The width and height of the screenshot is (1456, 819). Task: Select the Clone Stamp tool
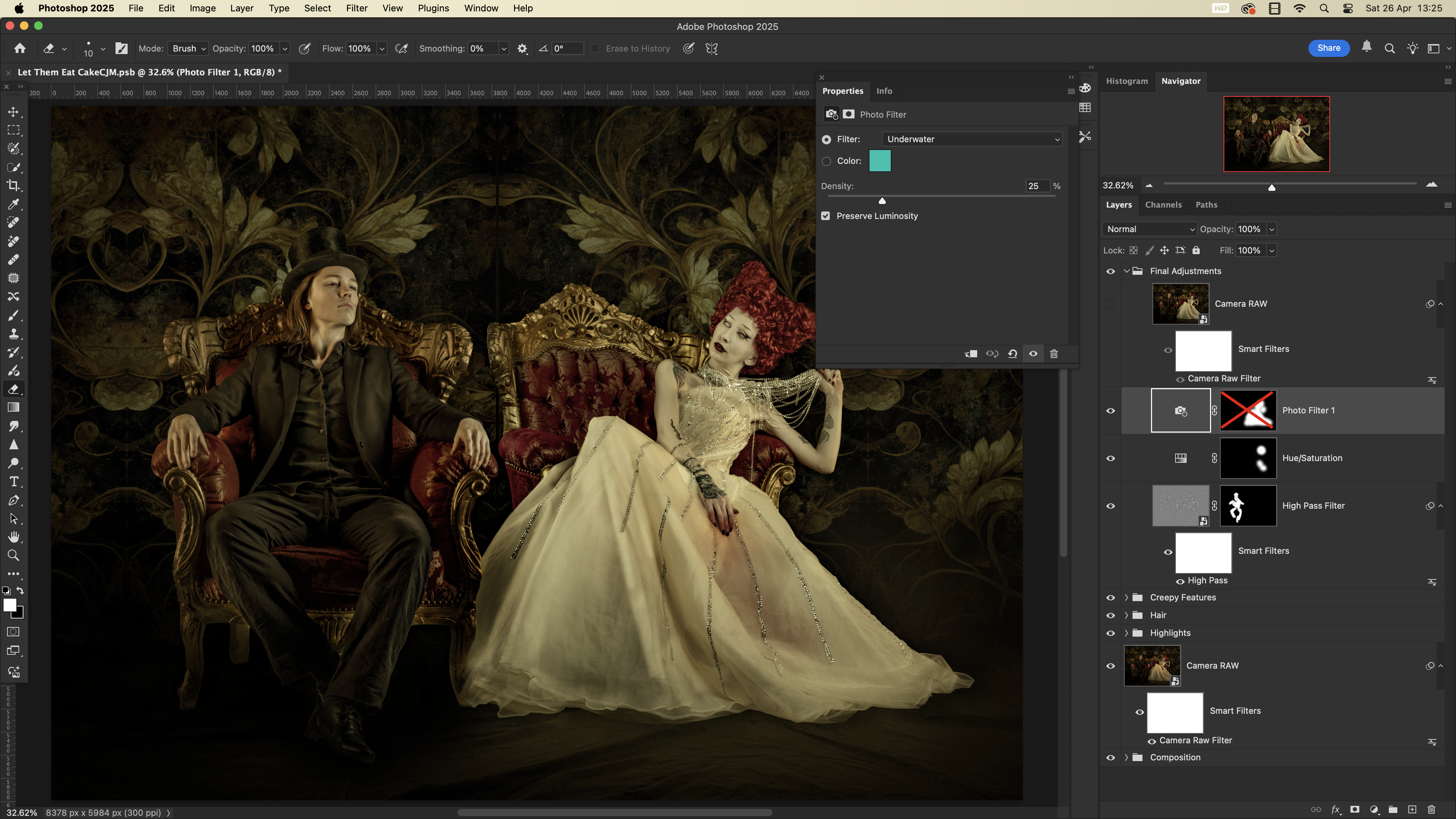pos(14,333)
